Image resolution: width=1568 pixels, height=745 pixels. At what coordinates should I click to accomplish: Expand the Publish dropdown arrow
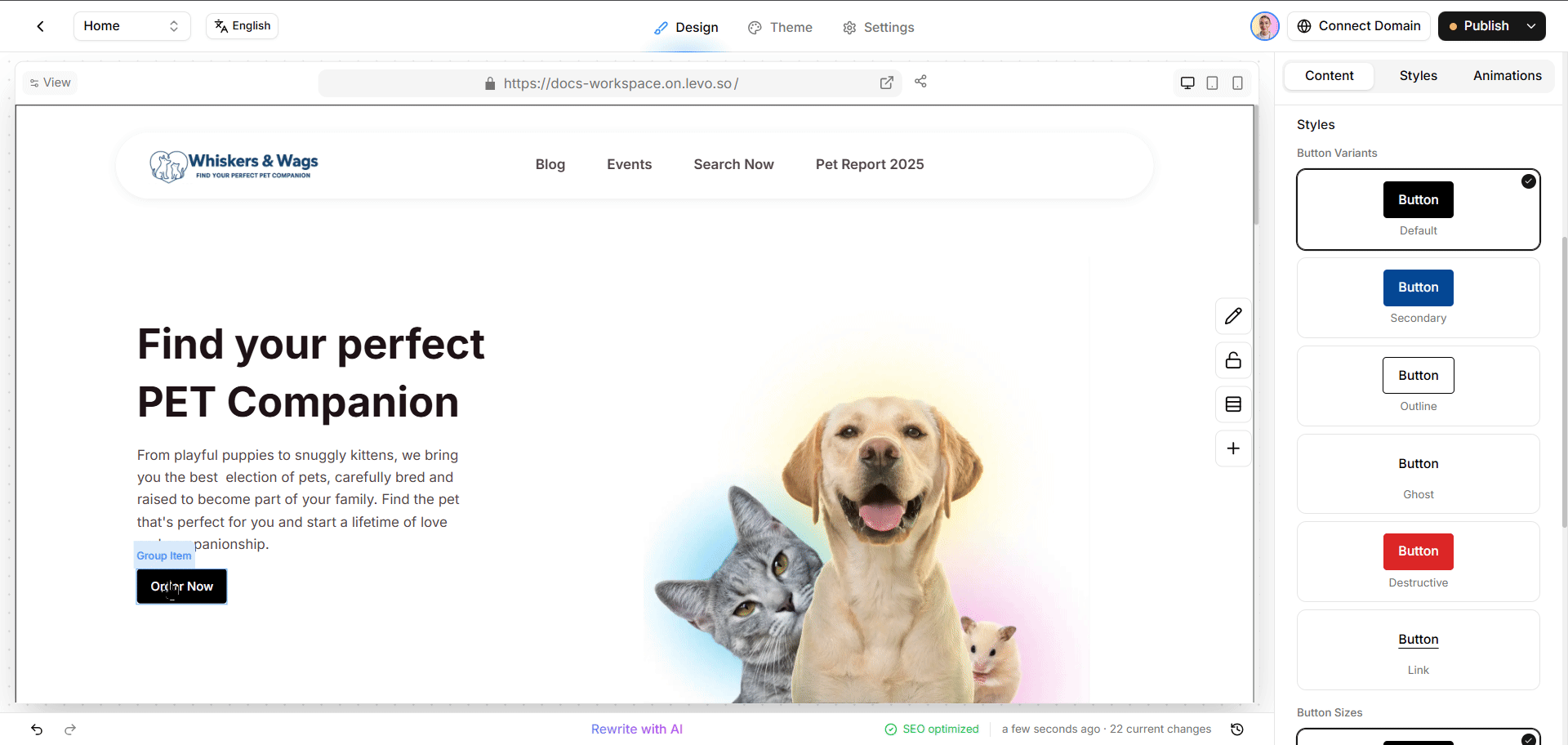coord(1531,26)
